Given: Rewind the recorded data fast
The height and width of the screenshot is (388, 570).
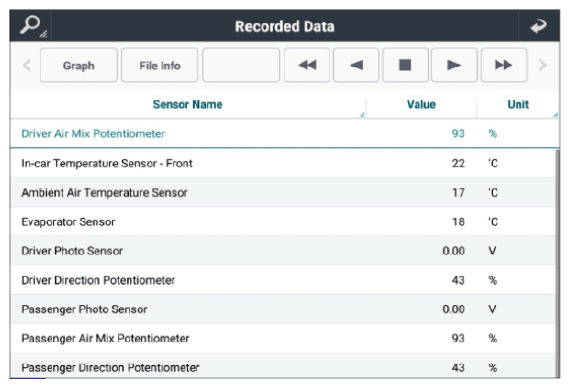Looking at the screenshot, I should (x=307, y=65).
